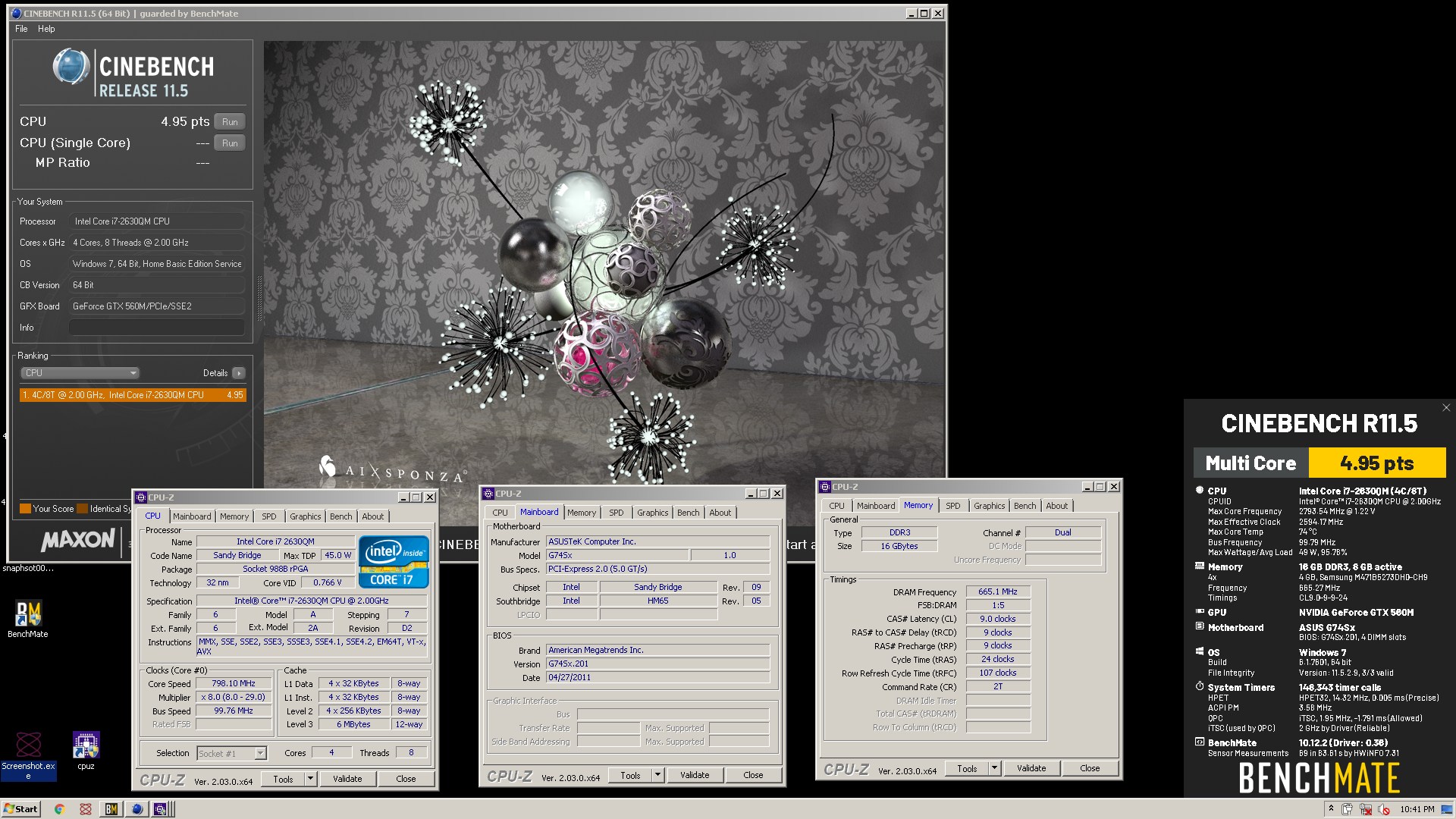
Task: Click the Processor field in Cinebench
Action: coord(158,221)
